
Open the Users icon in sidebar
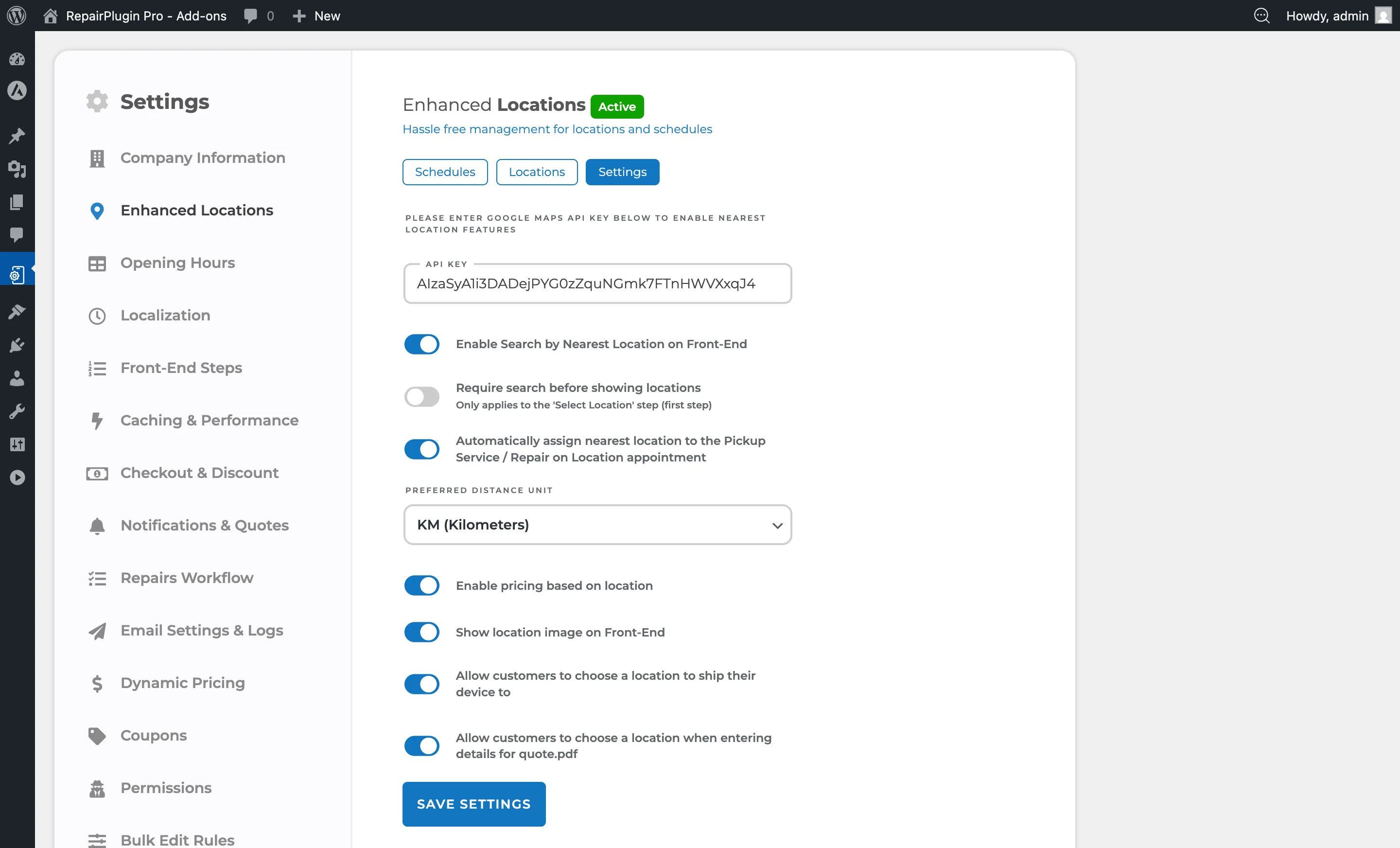click(17, 378)
